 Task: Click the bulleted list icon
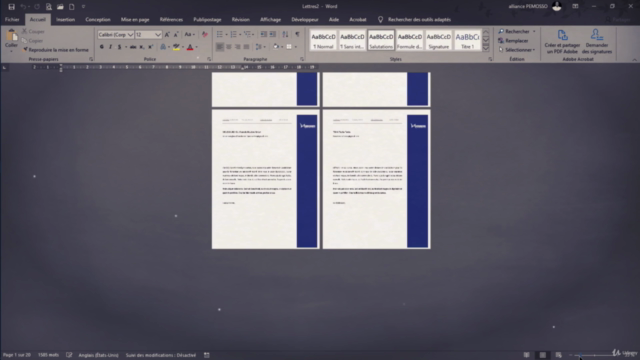[220, 34]
